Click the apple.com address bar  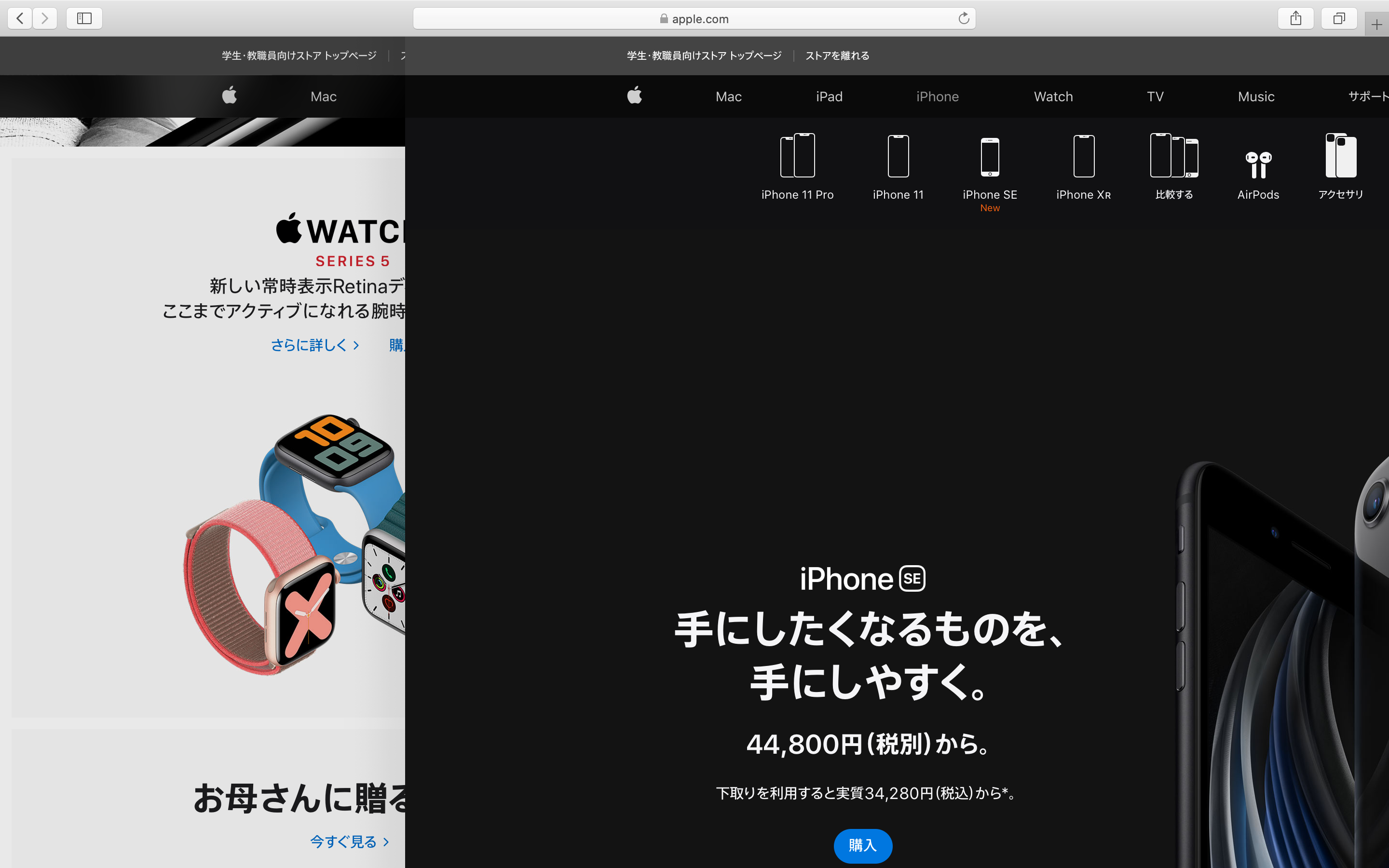coord(694,18)
